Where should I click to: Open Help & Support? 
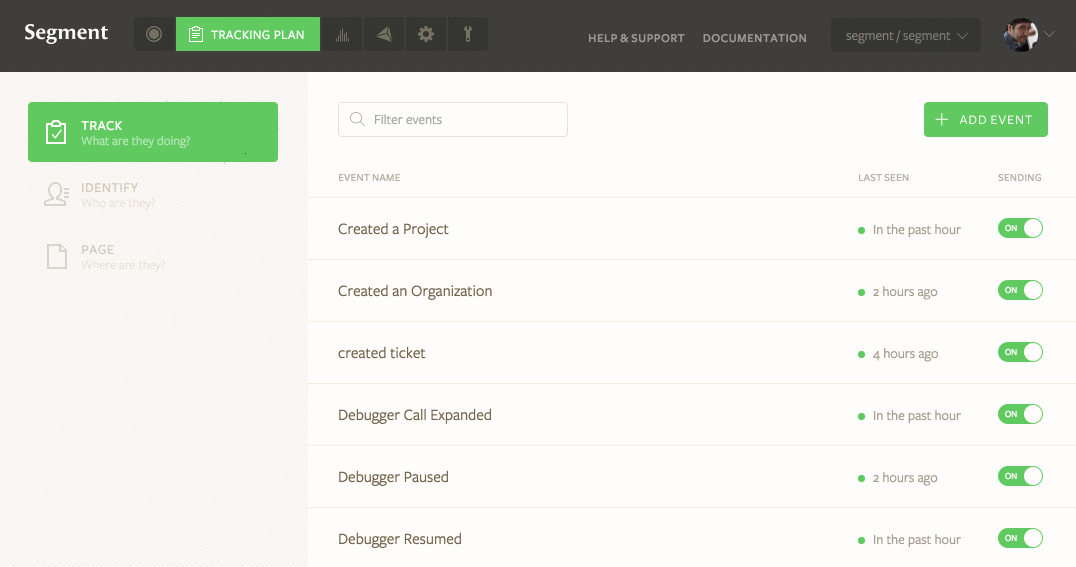(x=636, y=38)
